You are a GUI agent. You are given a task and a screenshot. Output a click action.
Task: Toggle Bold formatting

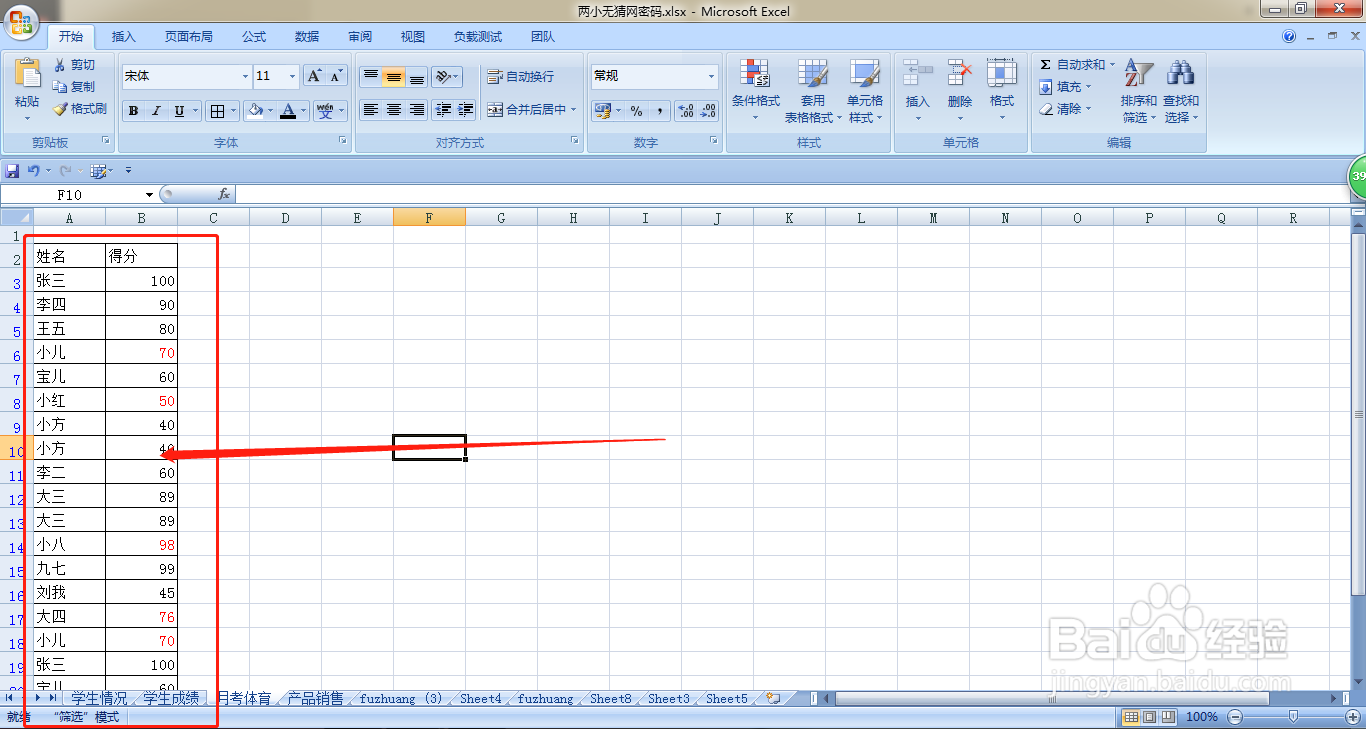134,111
